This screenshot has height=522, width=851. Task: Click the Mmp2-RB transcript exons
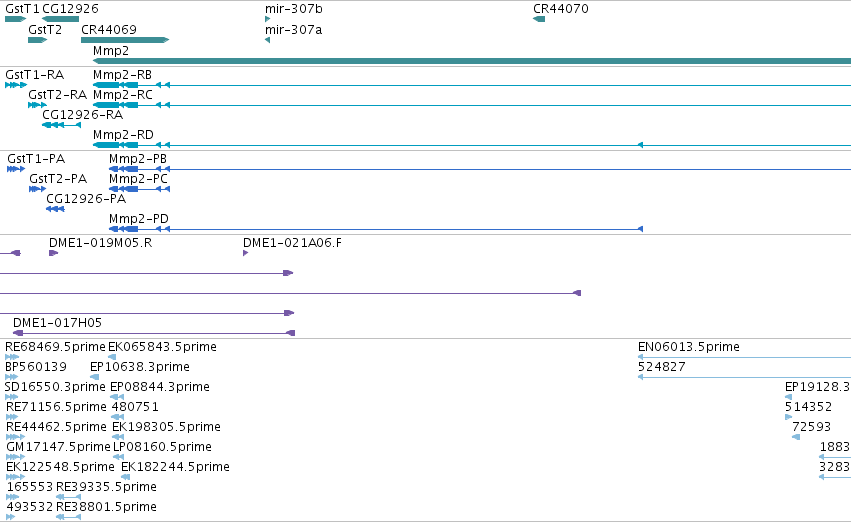tap(472, 85)
